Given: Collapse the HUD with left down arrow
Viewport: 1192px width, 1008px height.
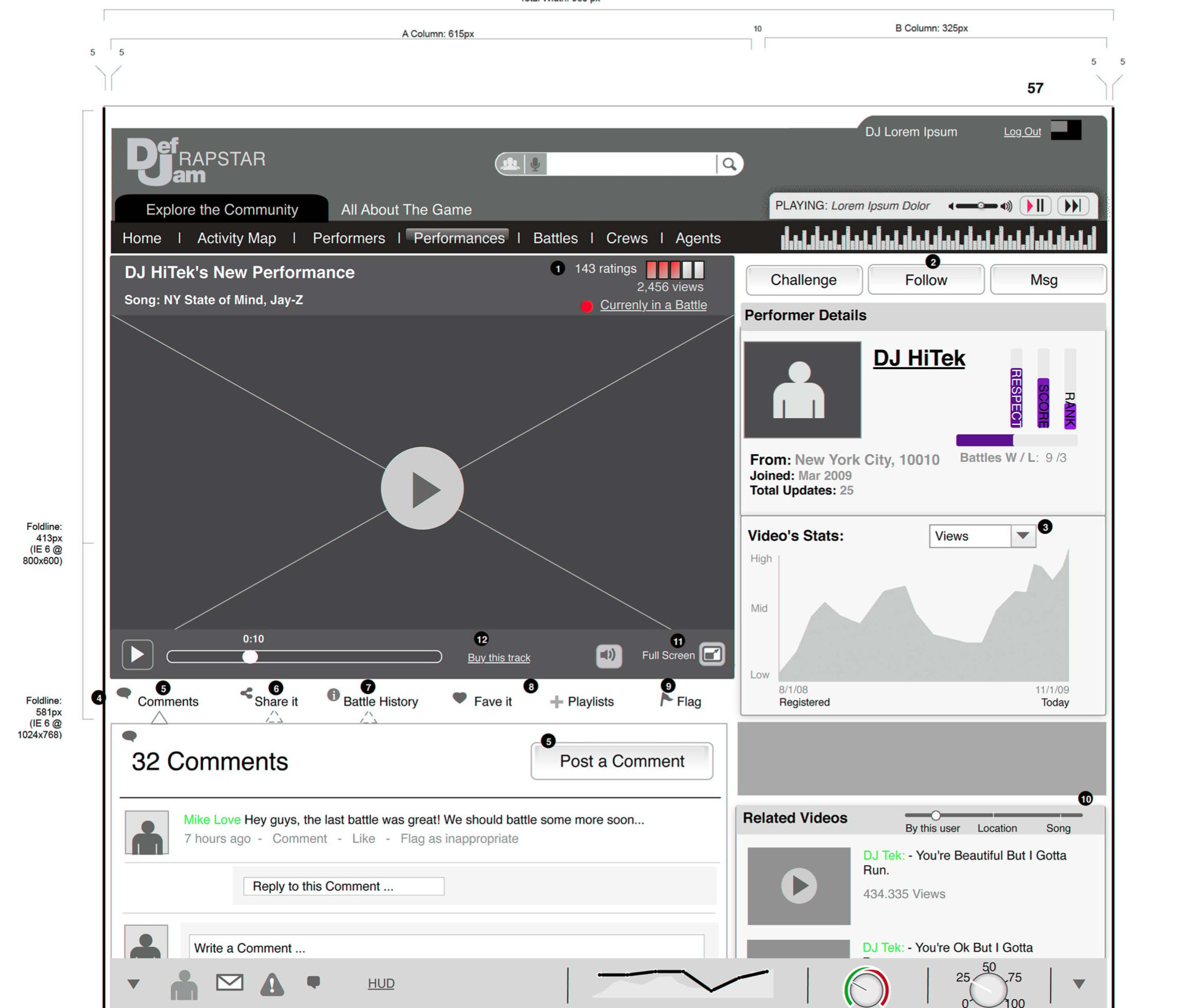Looking at the screenshot, I should pos(133,984).
